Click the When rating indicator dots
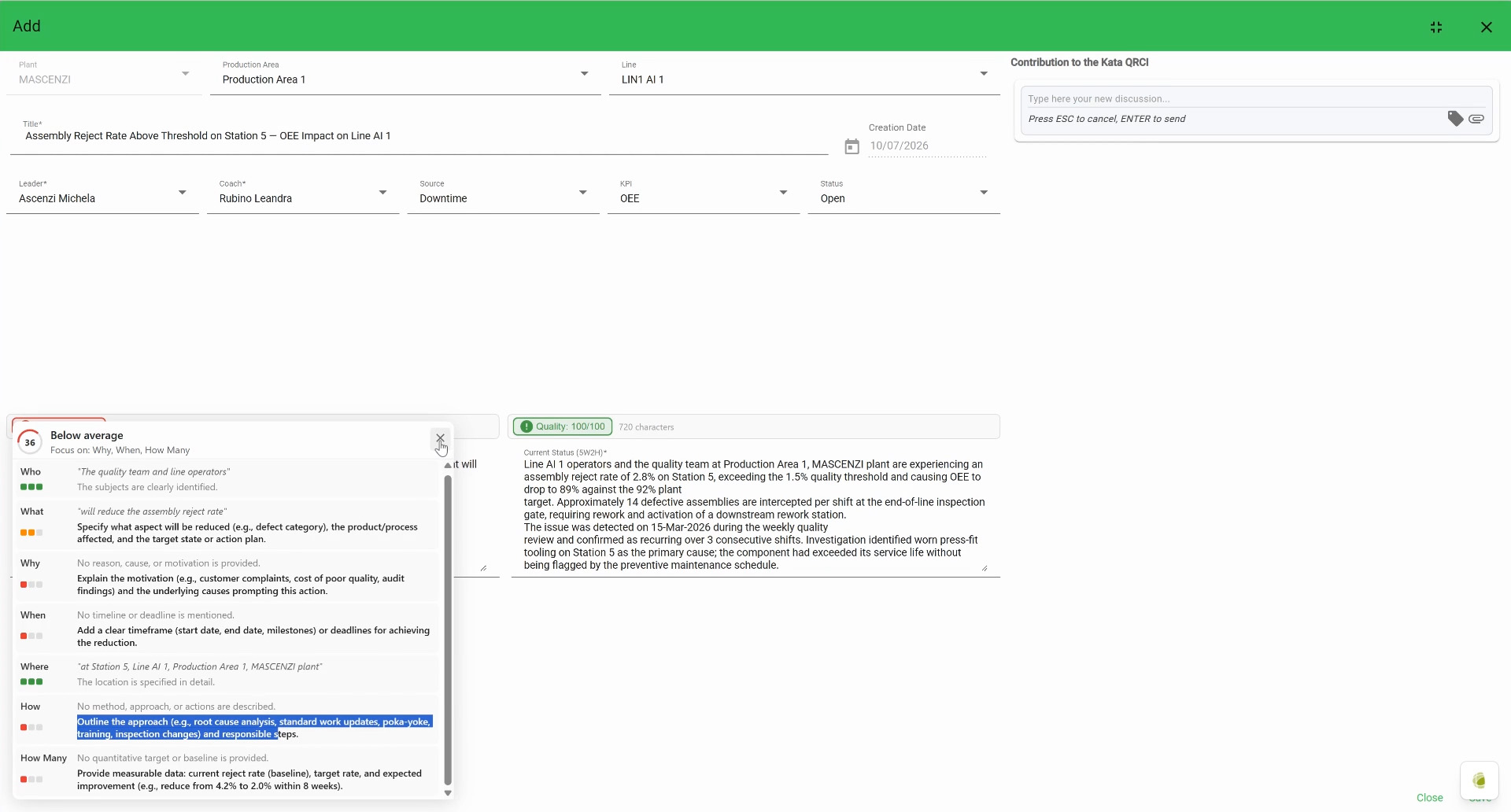The height and width of the screenshot is (812, 1511). 32,636
